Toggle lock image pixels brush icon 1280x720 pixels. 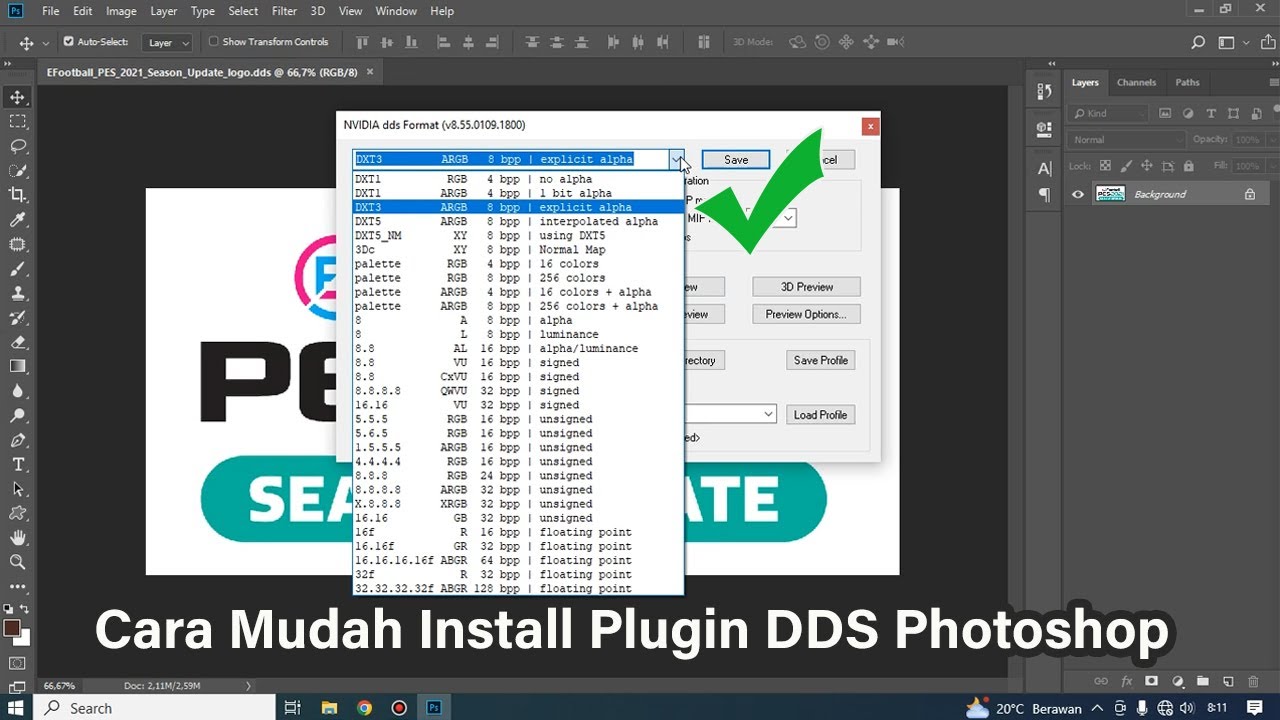coord(1126,166)
